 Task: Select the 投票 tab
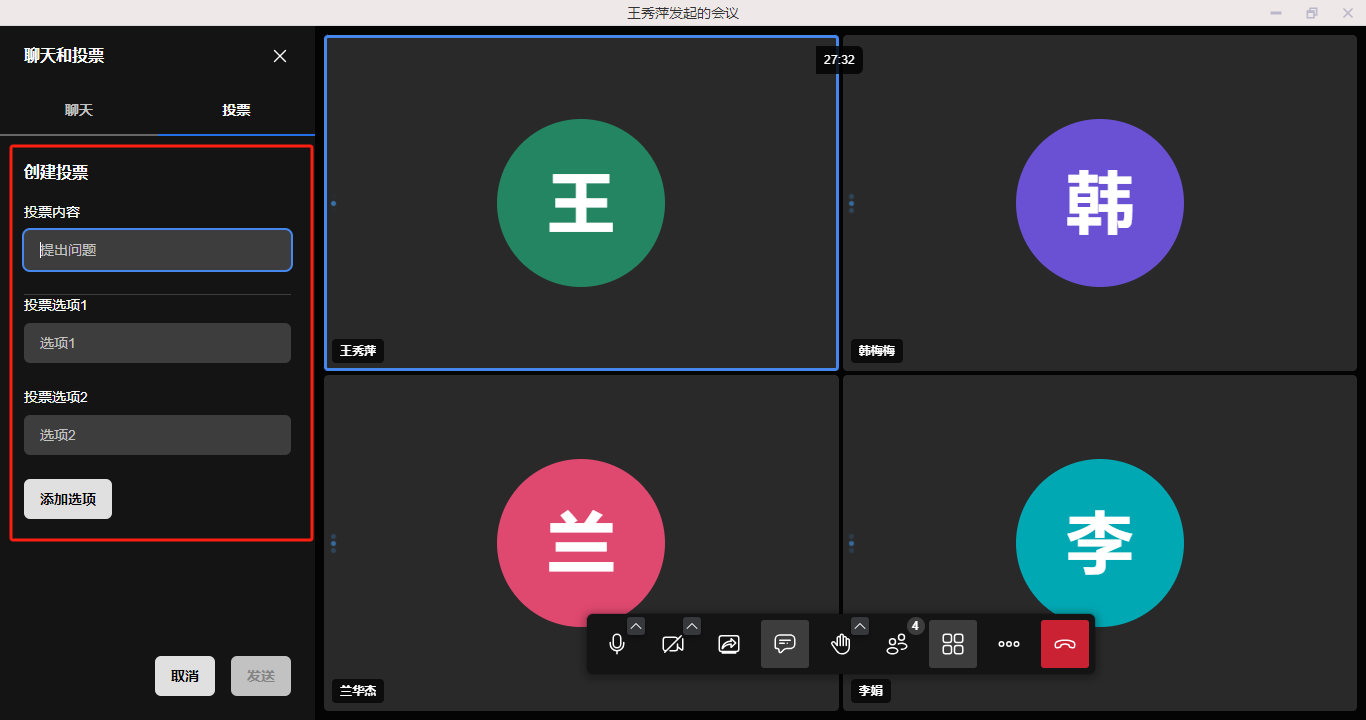click(236, 110)
